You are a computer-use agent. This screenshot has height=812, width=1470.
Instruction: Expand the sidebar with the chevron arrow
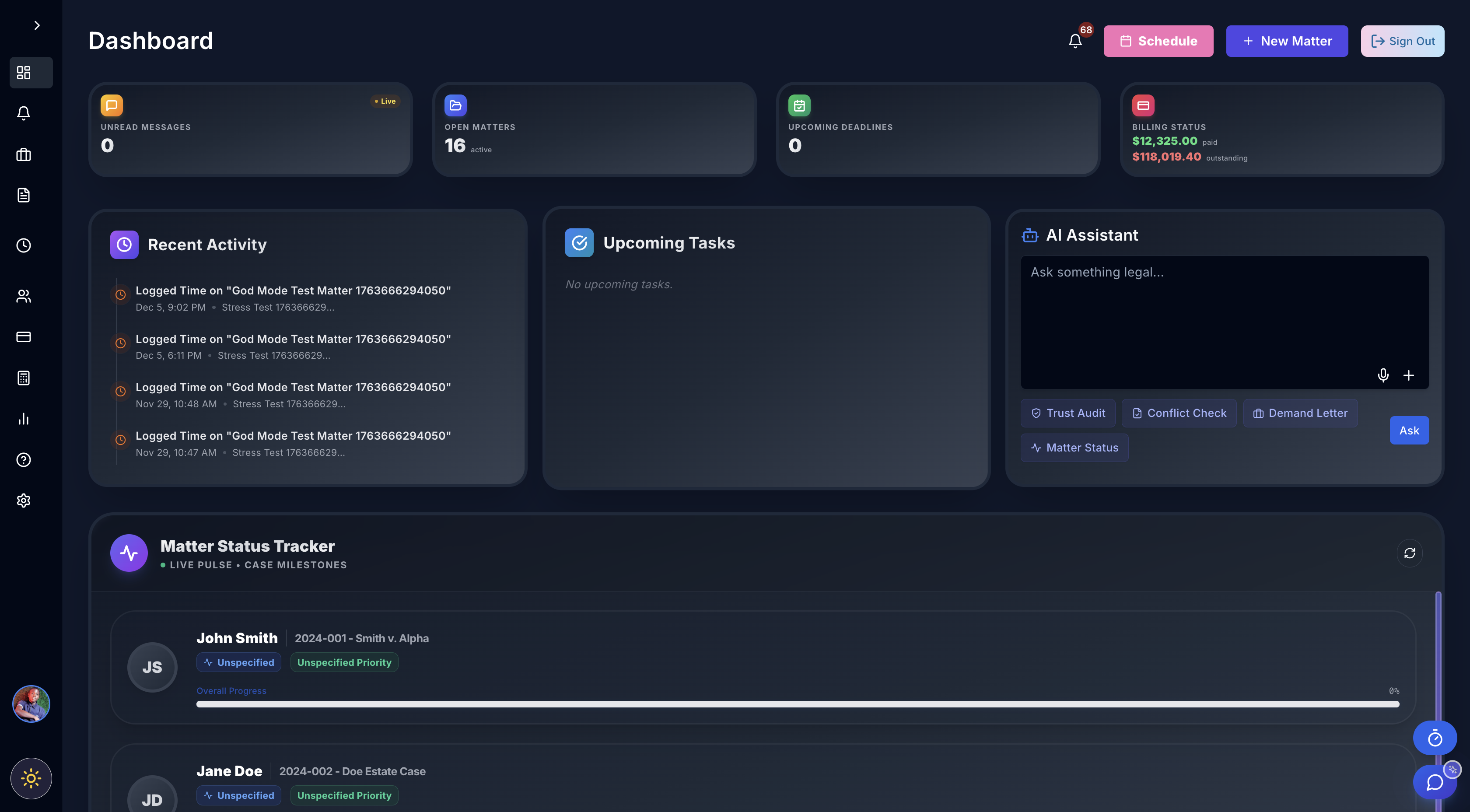(x=36, y=25)
